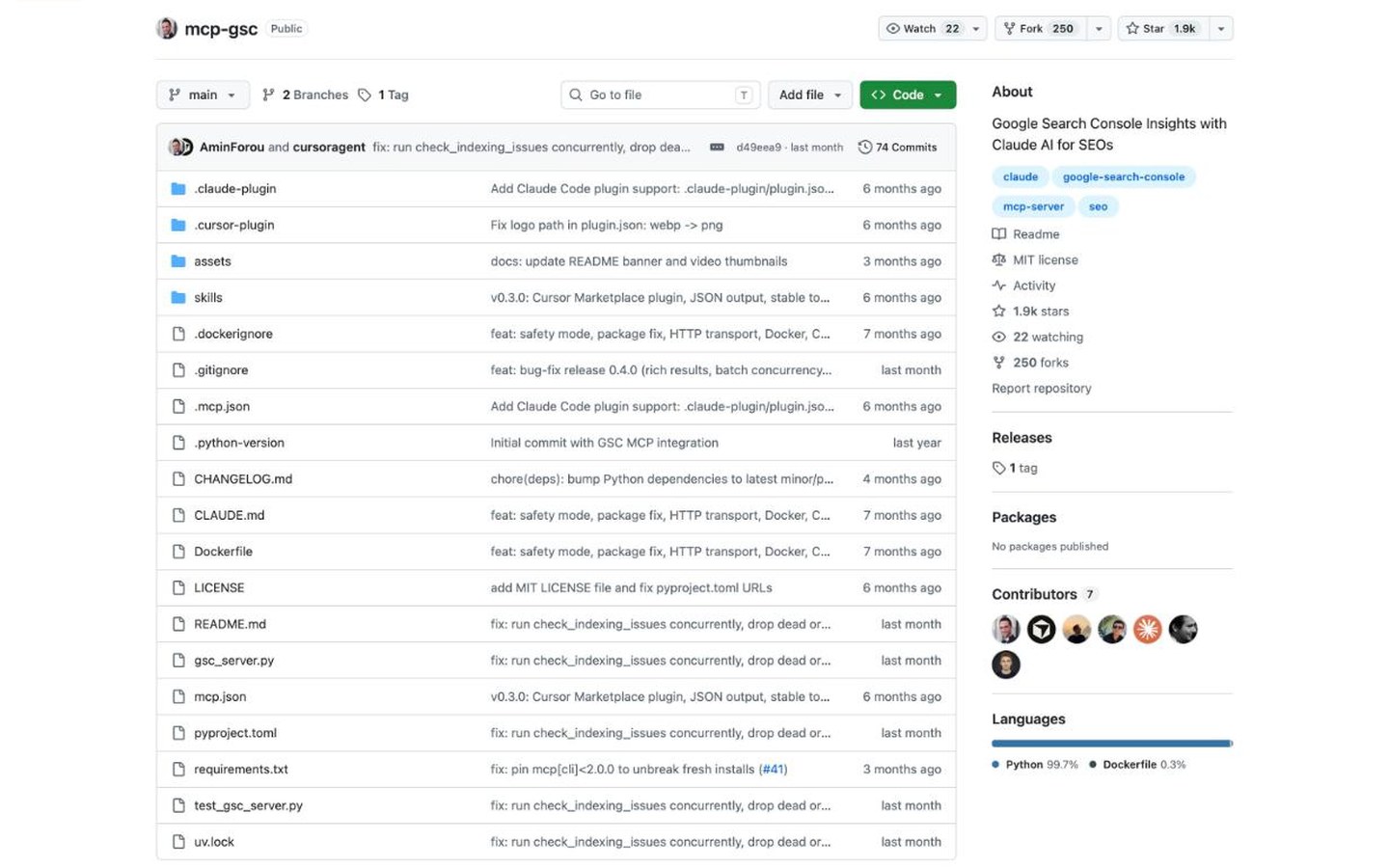Open the CLAUDE.md file
Screen dimensions: 1389x868
click(x=229, y=515)
